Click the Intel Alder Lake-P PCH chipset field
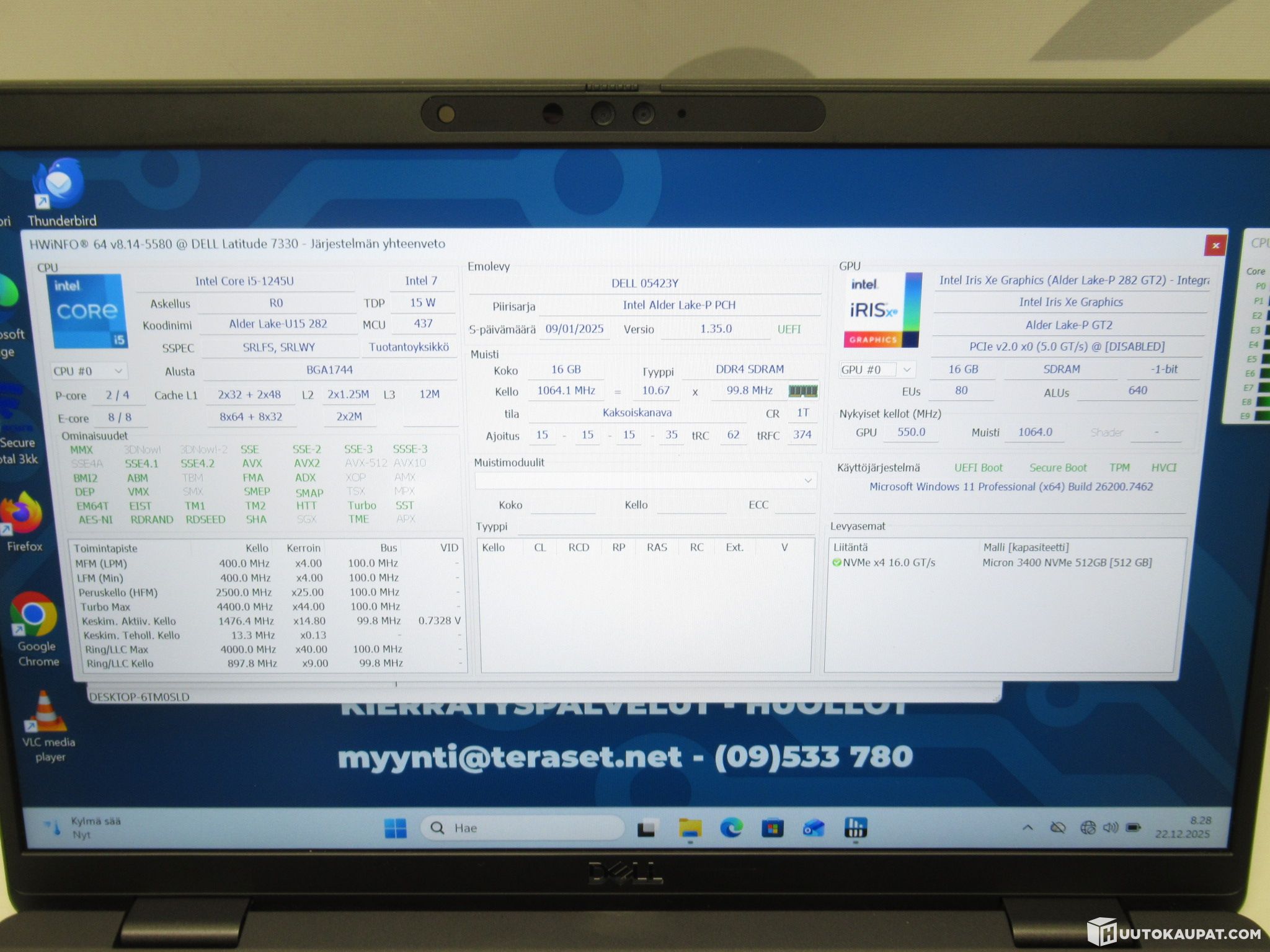The image size is (1270, 952). [x=680, y=306]
